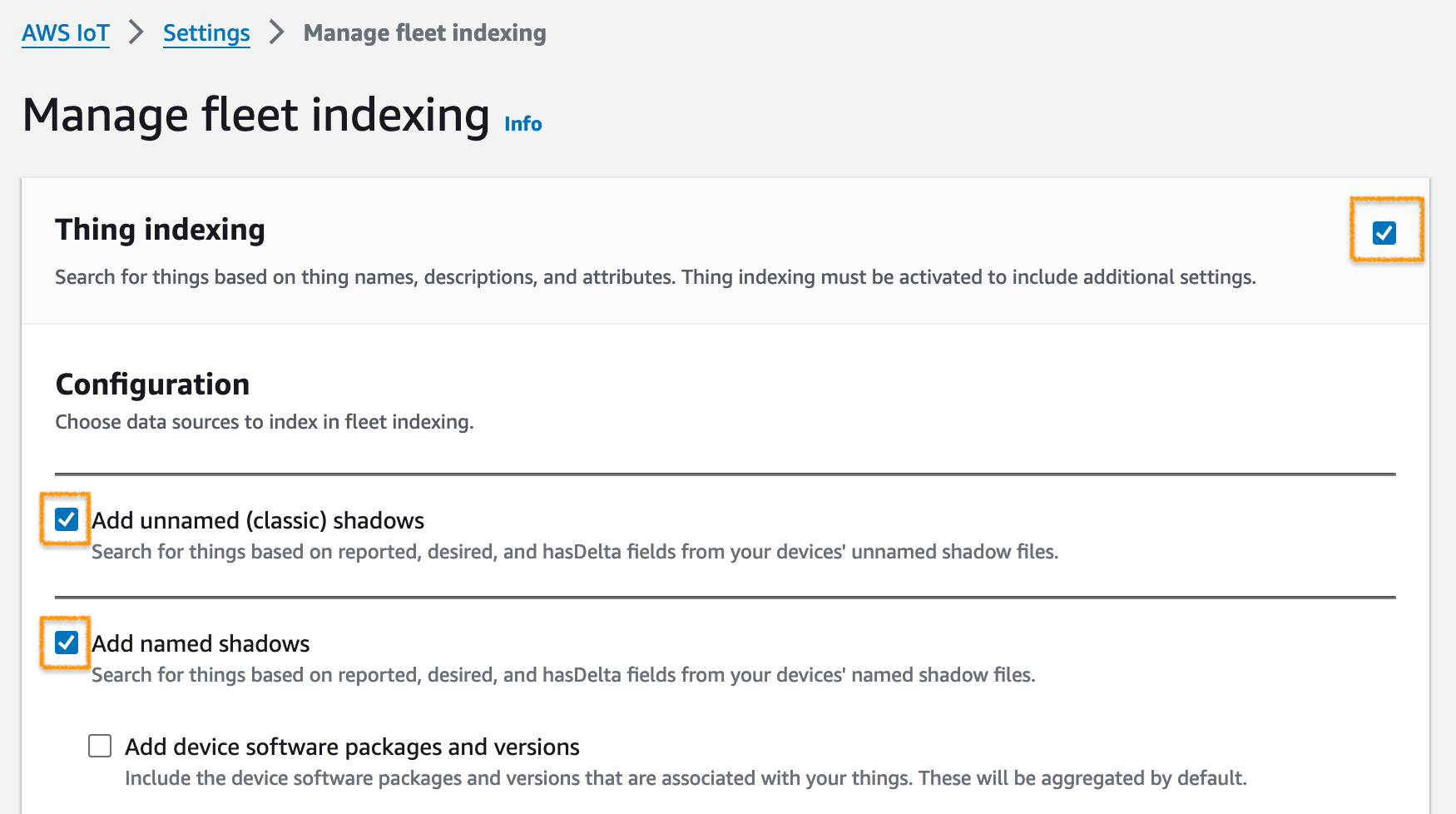Toggle the Thing indexing checkbox

(1384, 233)
